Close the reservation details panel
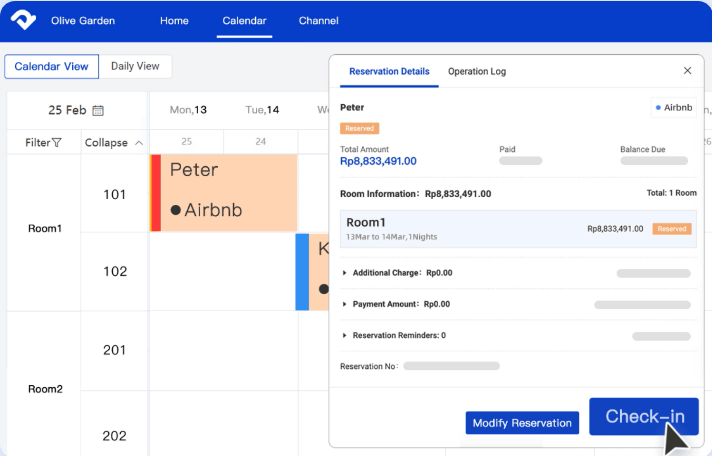This screenshot has height=456, width=712. click(x=687, y=71)
